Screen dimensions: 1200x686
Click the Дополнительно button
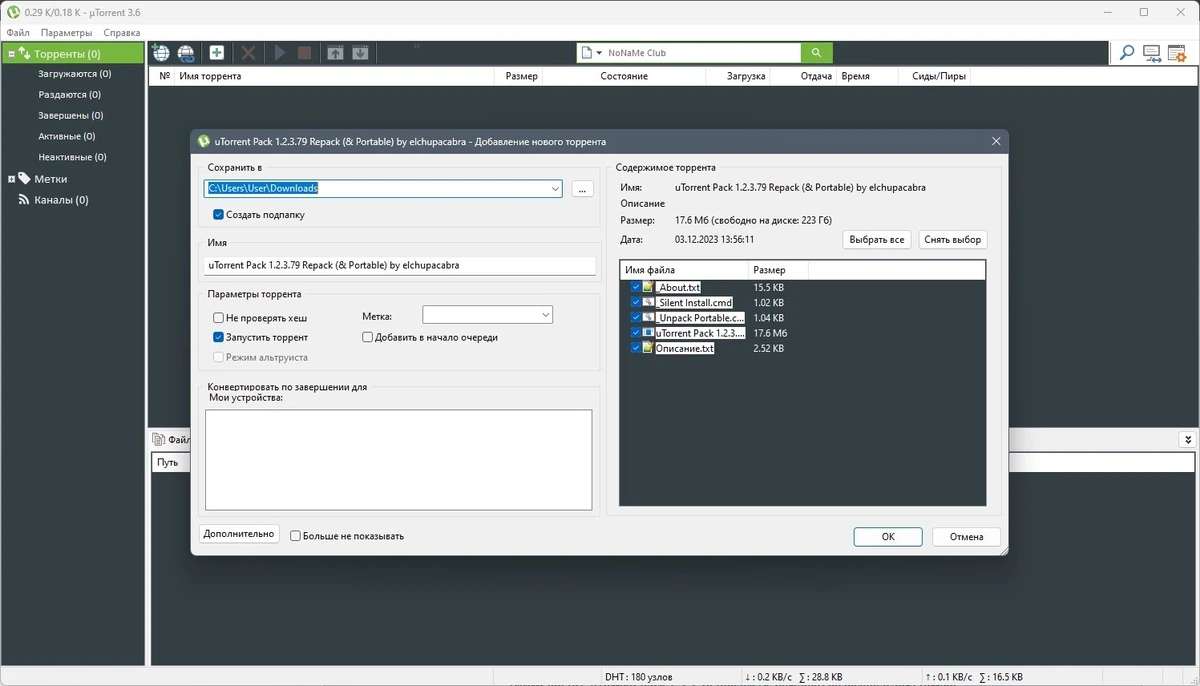238,534
